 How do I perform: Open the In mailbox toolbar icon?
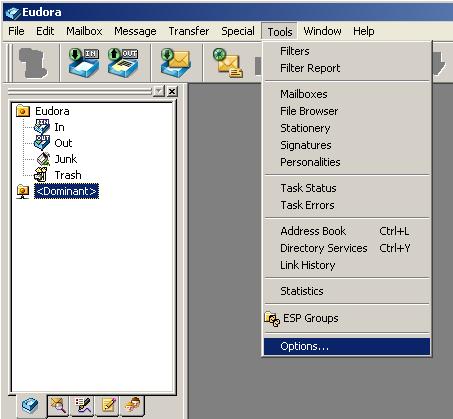(x=83, y=62)
